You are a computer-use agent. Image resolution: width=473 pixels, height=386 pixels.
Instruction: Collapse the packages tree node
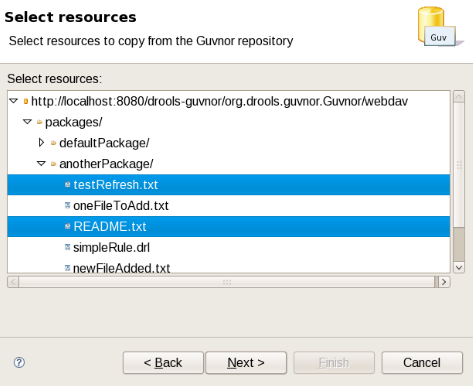coord(27,122)
